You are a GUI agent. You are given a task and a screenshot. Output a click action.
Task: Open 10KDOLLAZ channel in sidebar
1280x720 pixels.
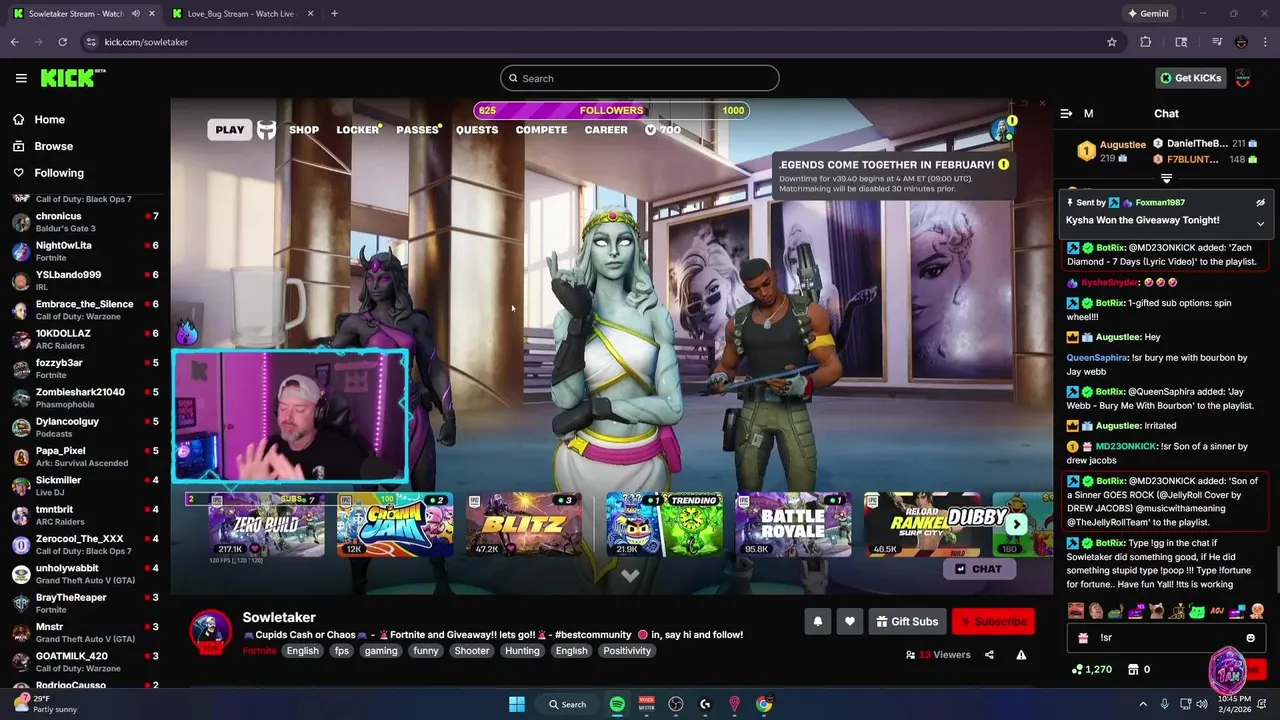[x=85, y=339]
